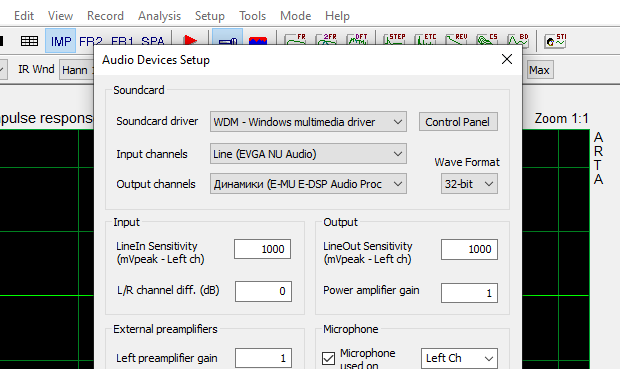Close the Audio Devices Setup dialog
The height and width of the screenshot is (369, 620).
click(507, 59)
